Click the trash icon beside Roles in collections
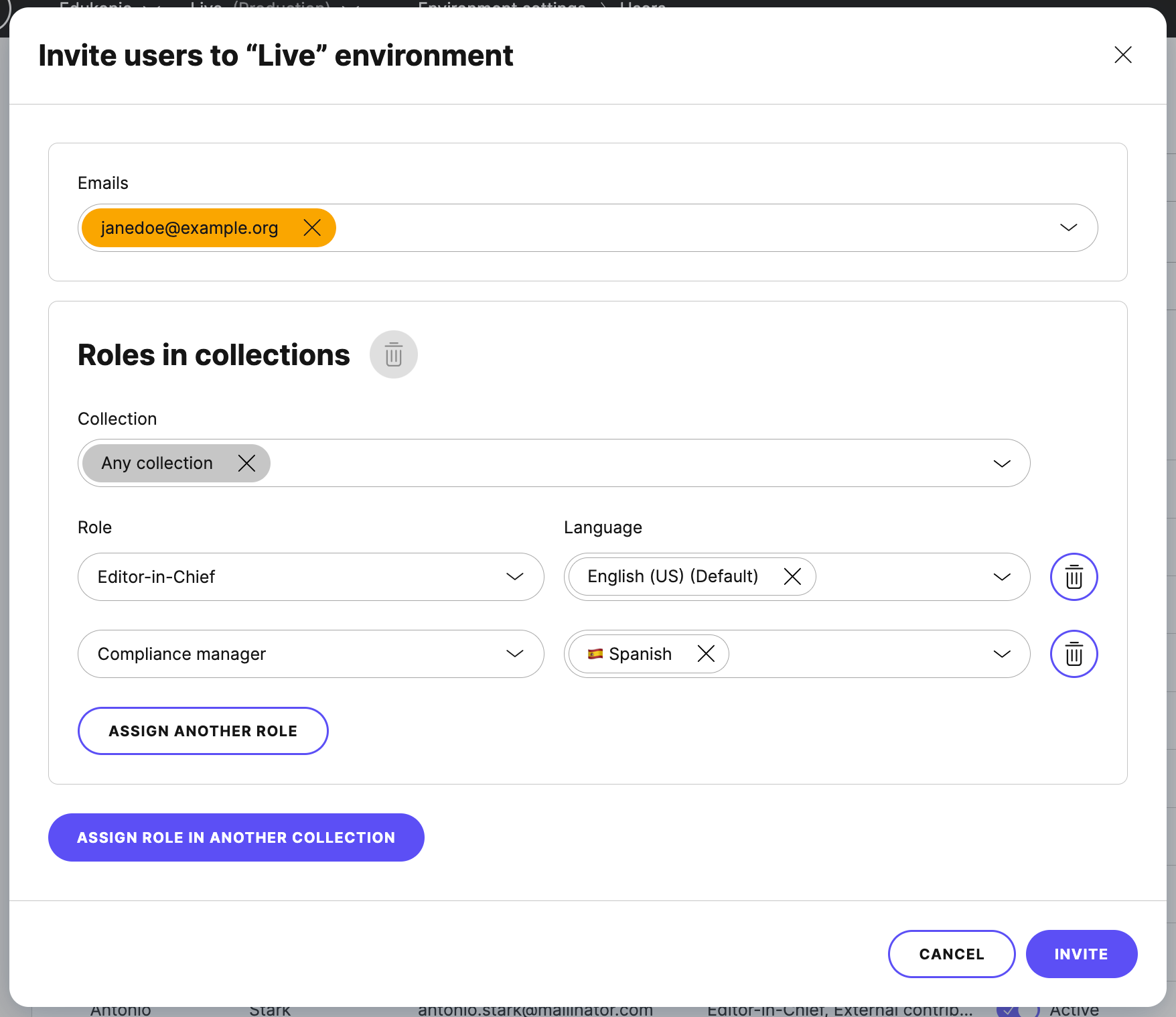 [394, 354]
